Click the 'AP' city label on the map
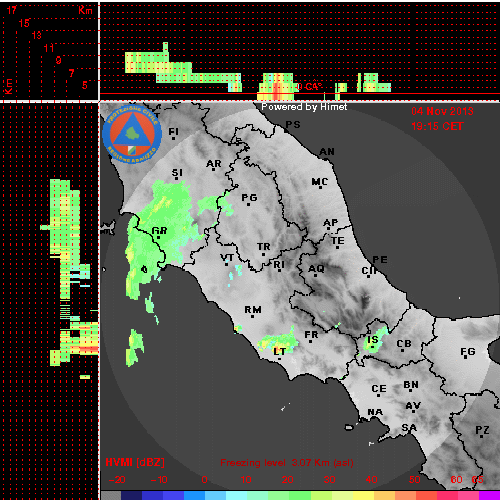This screenshot has width=500, height=500. 331,223
